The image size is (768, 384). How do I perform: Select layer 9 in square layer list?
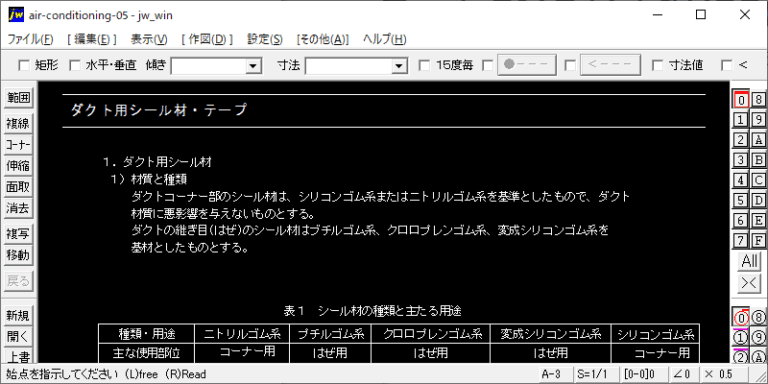(759, 120)
